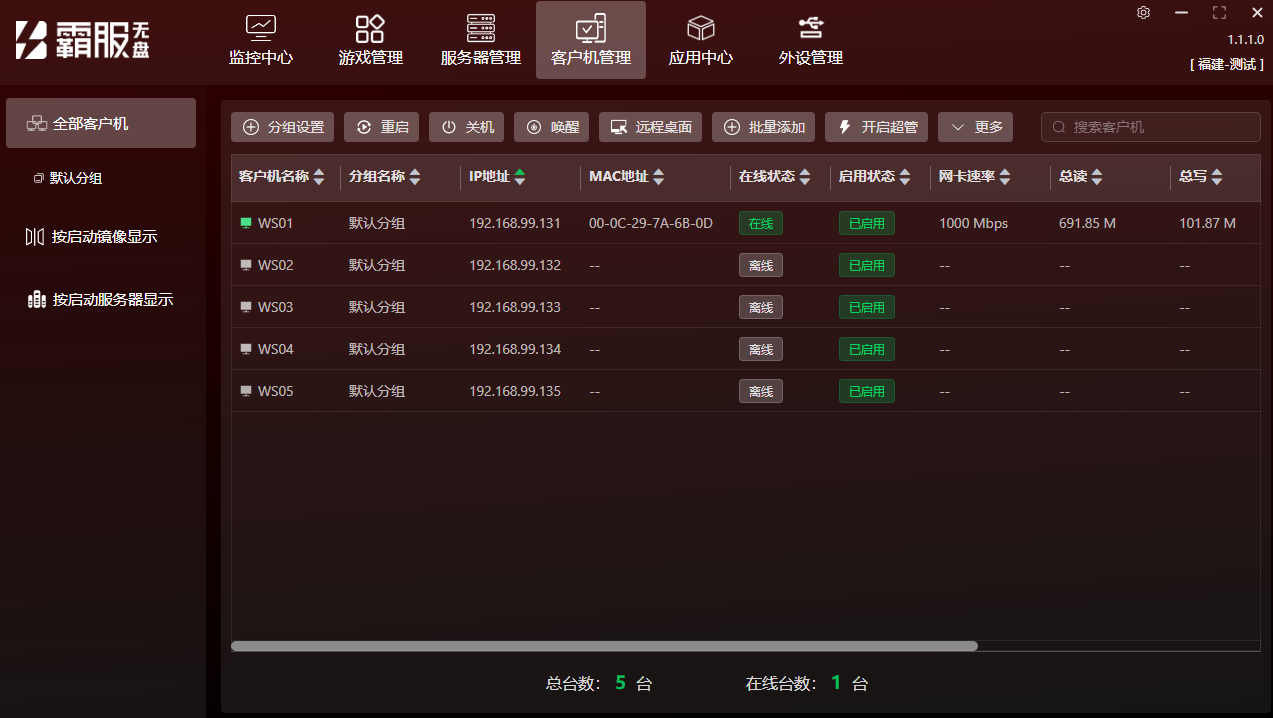Click WS04 已启用 status badge

pos(867,349)
